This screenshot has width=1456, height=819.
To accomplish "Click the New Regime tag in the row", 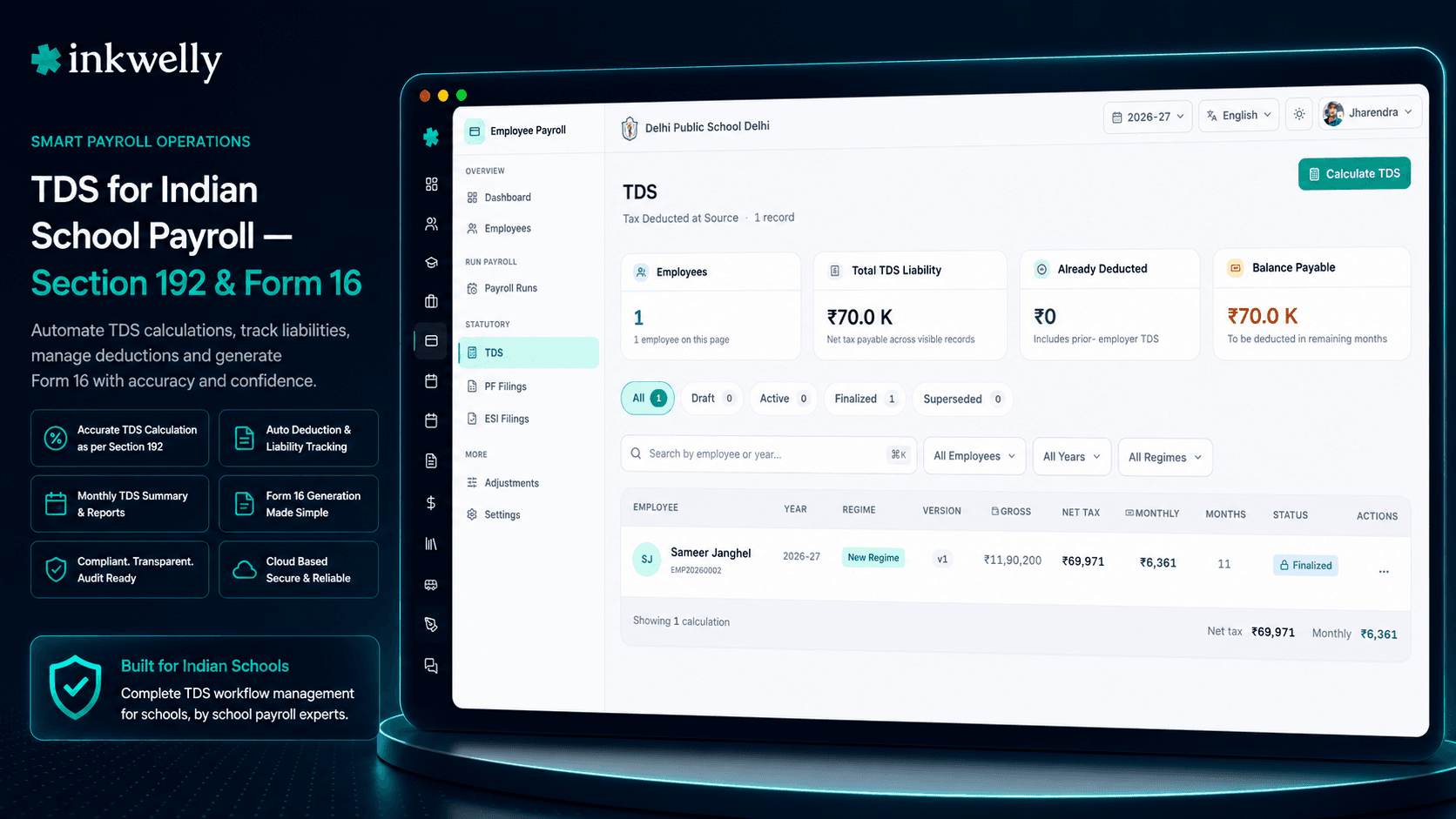I will pos(873,558).
